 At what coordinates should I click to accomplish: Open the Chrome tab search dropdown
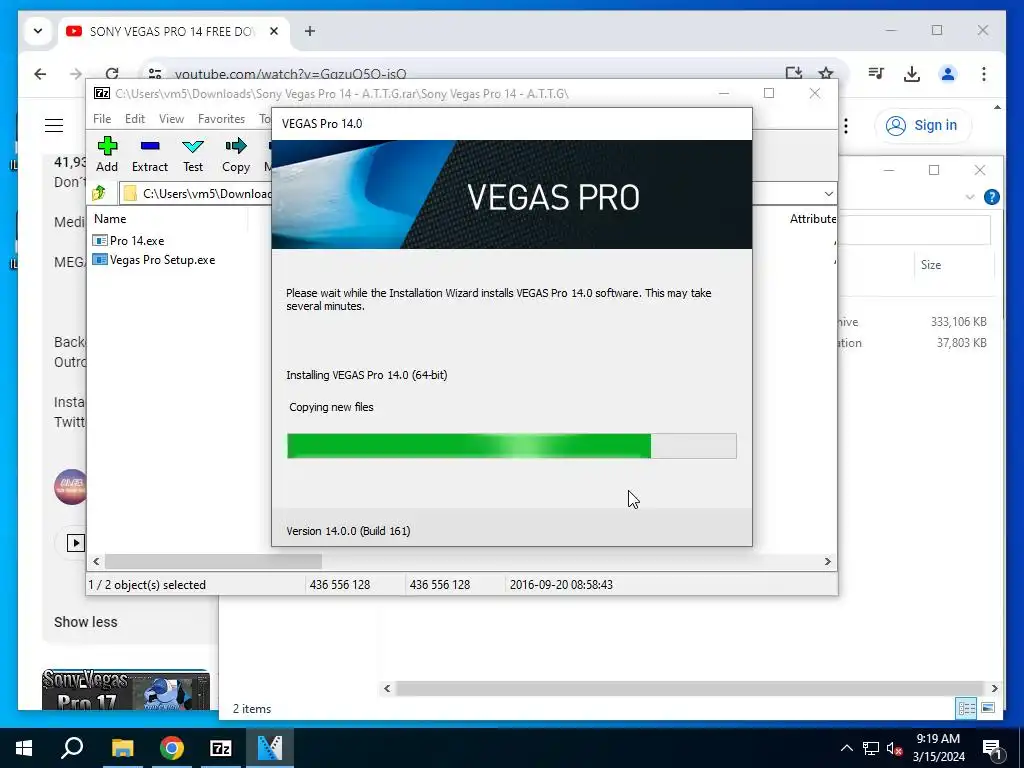(38, 31)
